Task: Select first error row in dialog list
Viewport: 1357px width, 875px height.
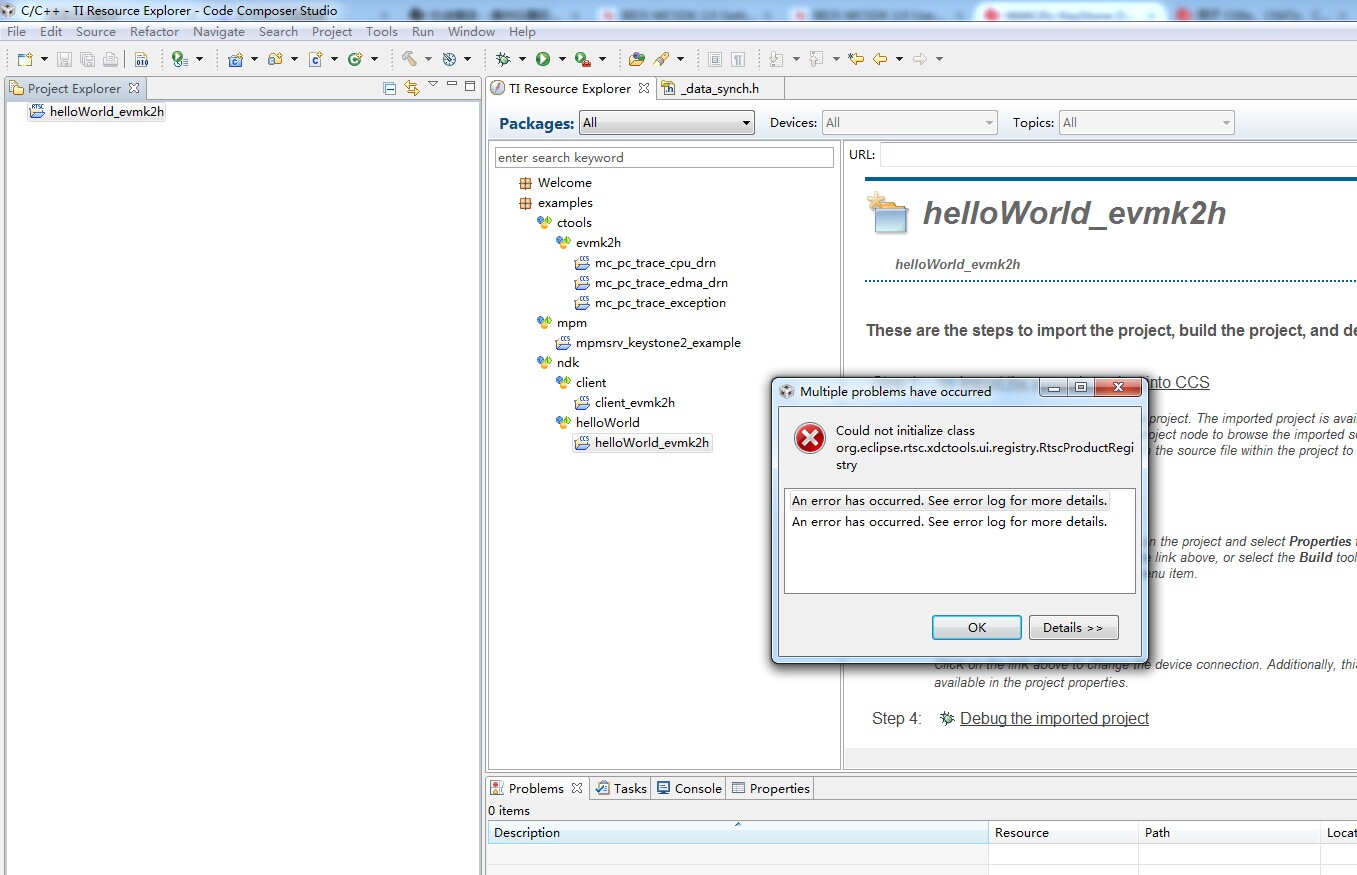Action: pyautogui.click(x=949, y=500)
